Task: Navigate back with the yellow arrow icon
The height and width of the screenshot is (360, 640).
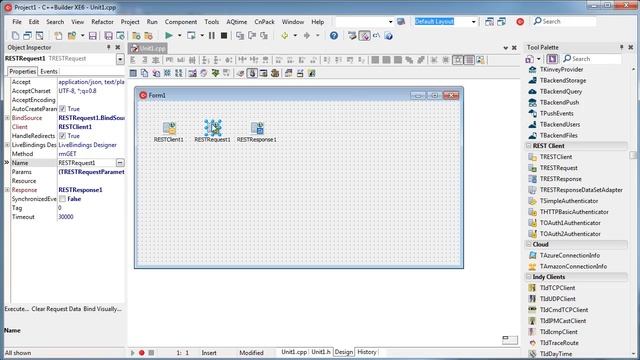Action: pyautogui.click(x=284, y=36)
